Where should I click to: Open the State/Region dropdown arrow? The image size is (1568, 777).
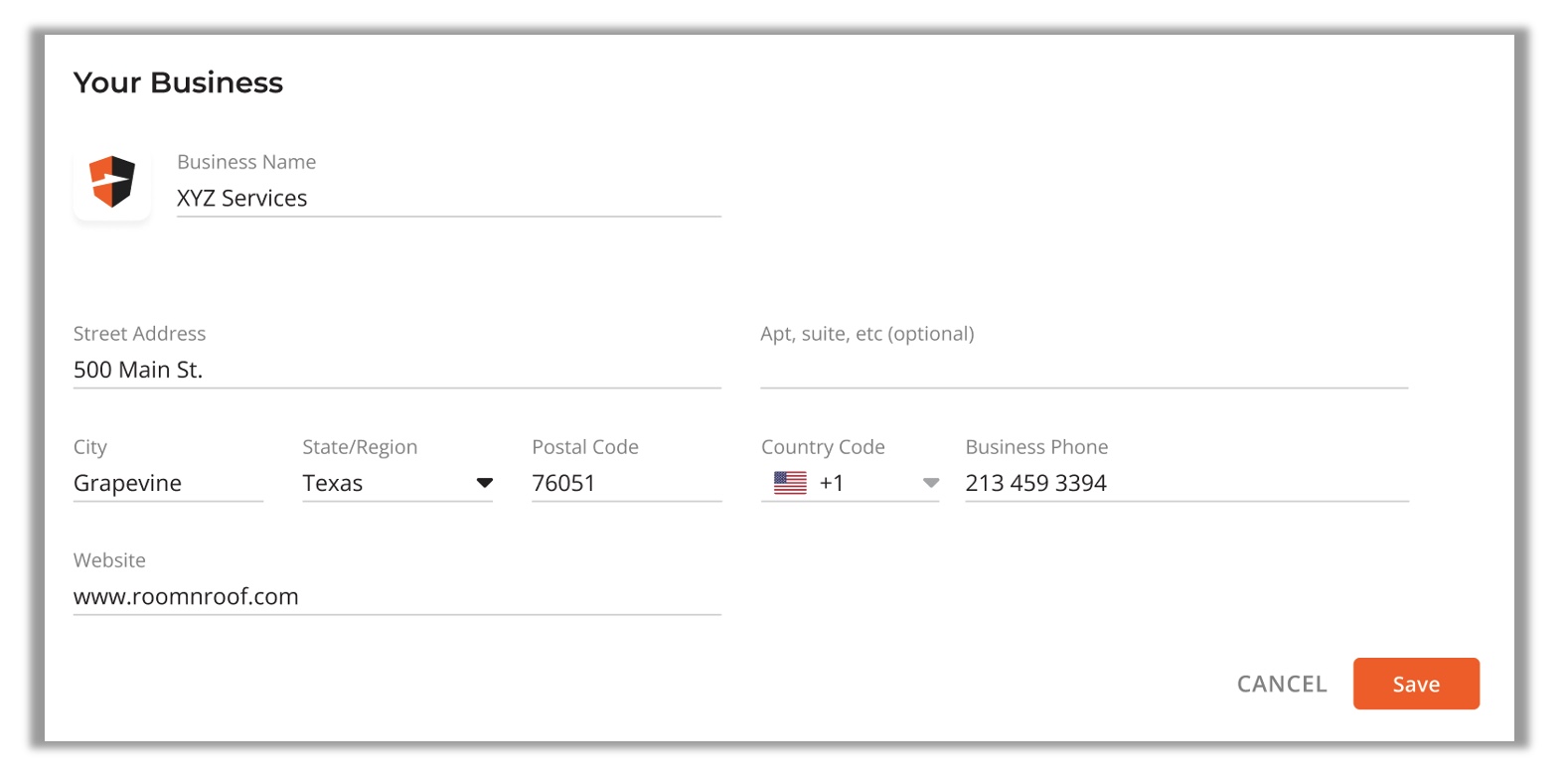[x=485, y=483]
